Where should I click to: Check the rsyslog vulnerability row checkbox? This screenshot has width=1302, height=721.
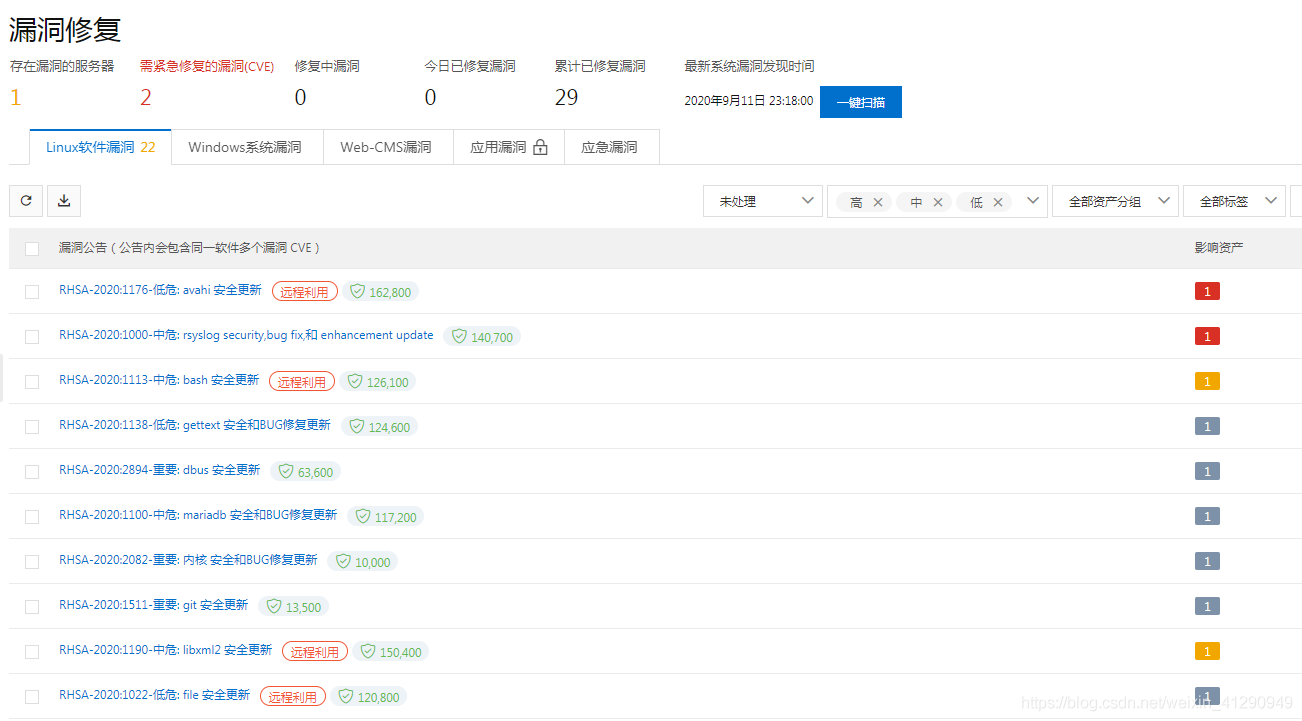pyautogui.click(x=32, y=337)
